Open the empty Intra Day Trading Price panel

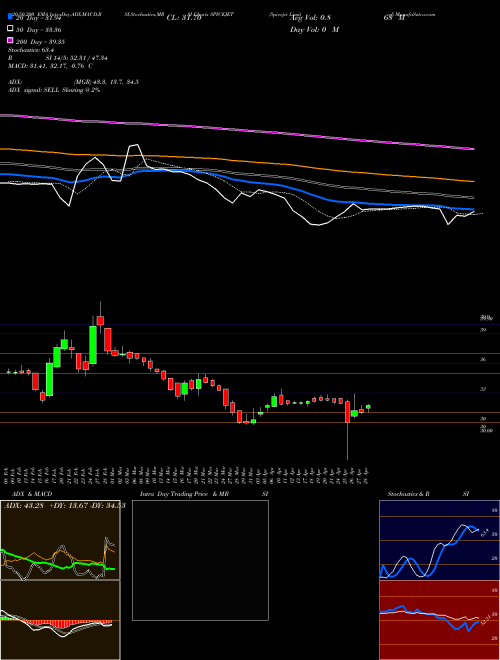[x=200, y=560]
